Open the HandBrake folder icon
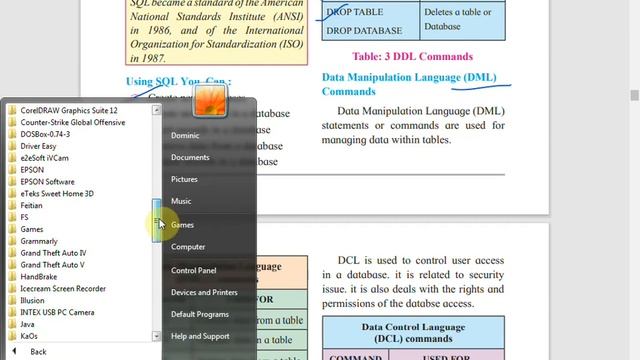 [12, 276]
